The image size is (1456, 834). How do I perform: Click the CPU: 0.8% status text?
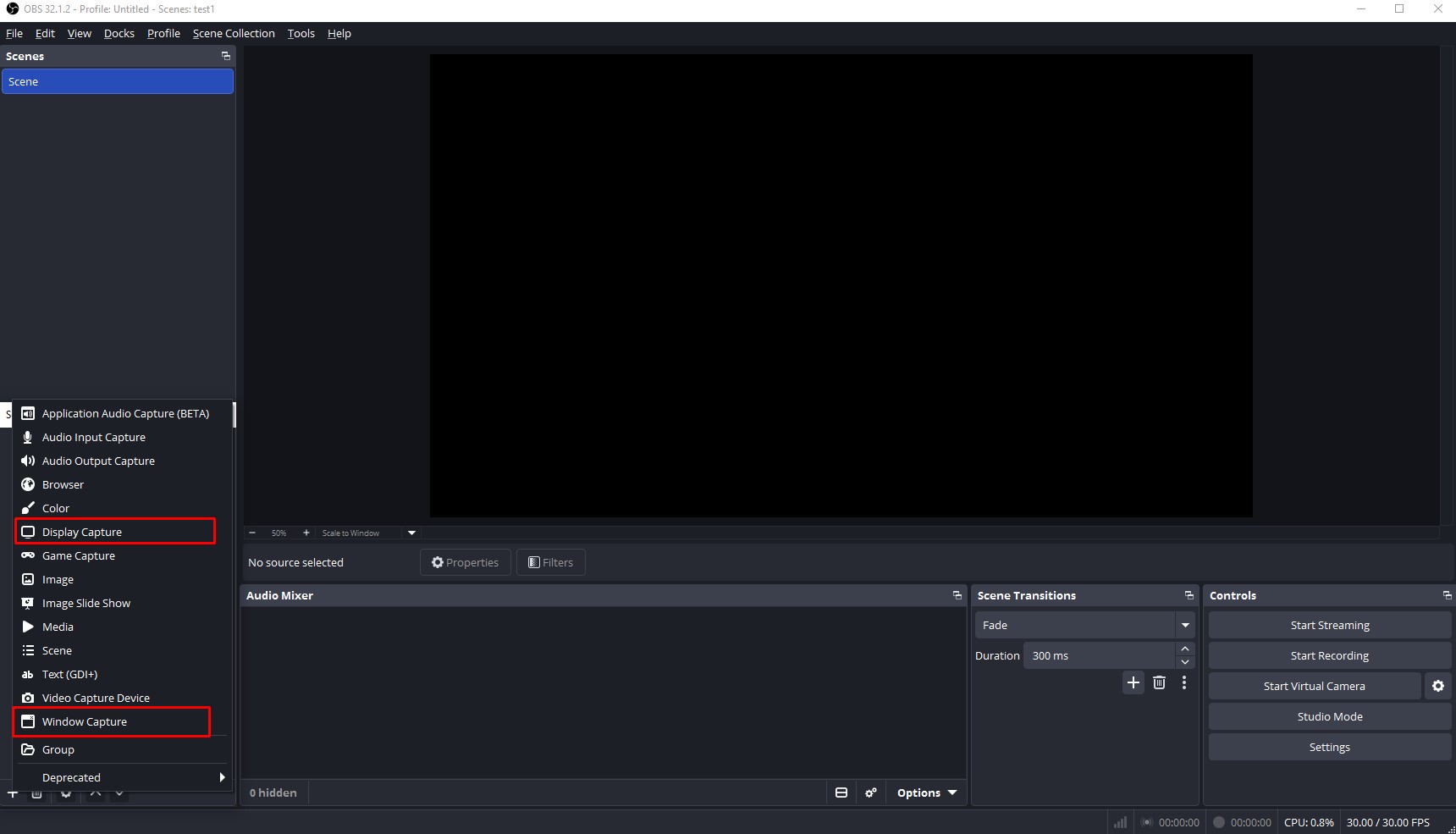click(x=1309, y=822)
